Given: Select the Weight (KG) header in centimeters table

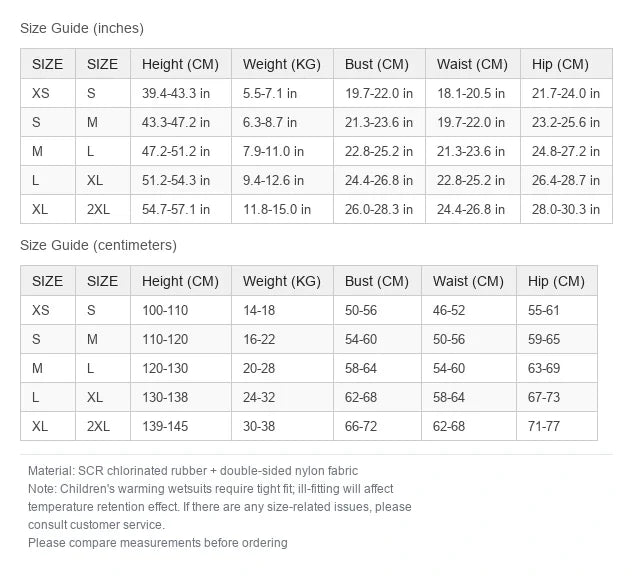Looking at the screenshot, I should 282,281.
